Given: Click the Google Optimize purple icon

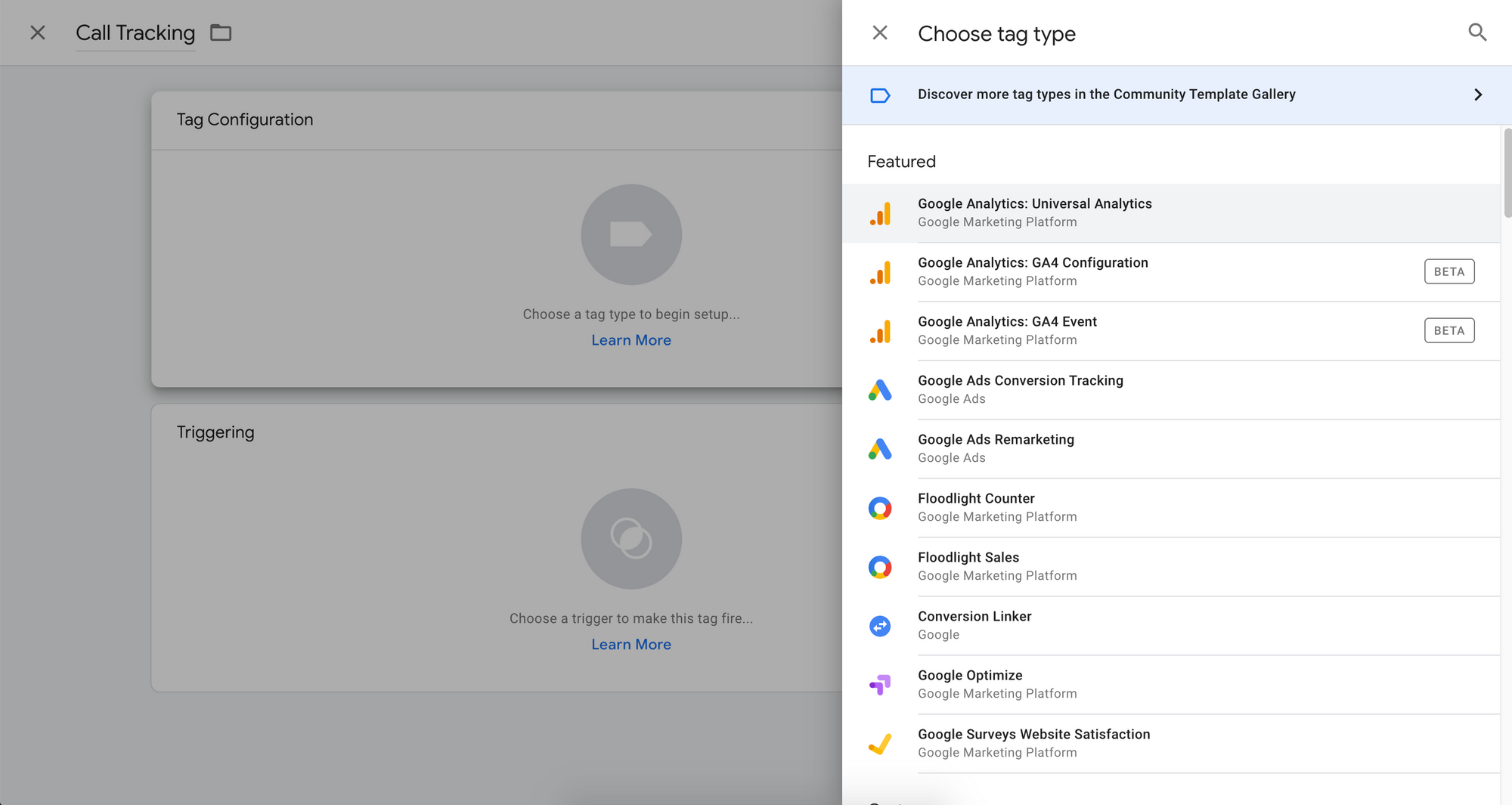Looking at the screenshot, I should tap(880, 685).
